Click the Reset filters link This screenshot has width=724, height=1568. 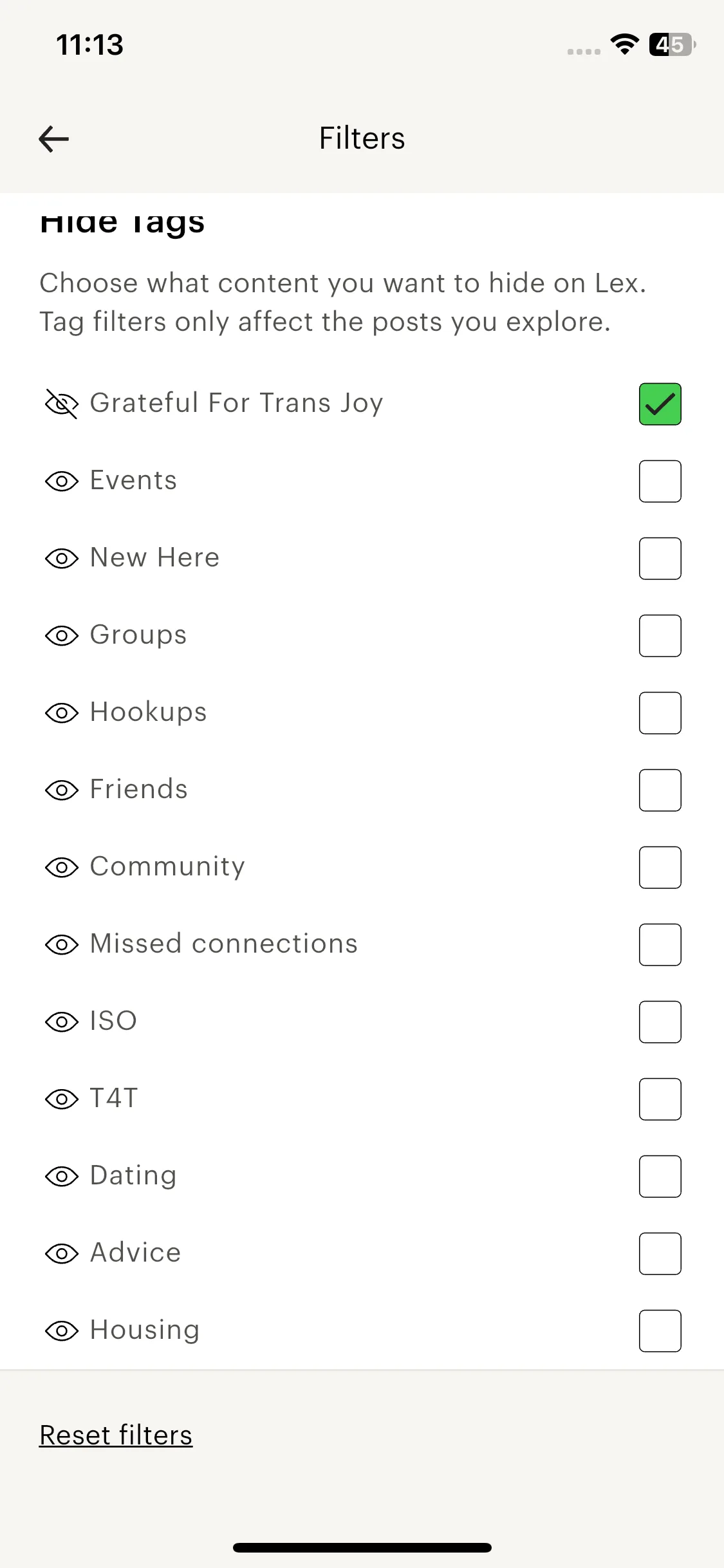click(116, 1435)
